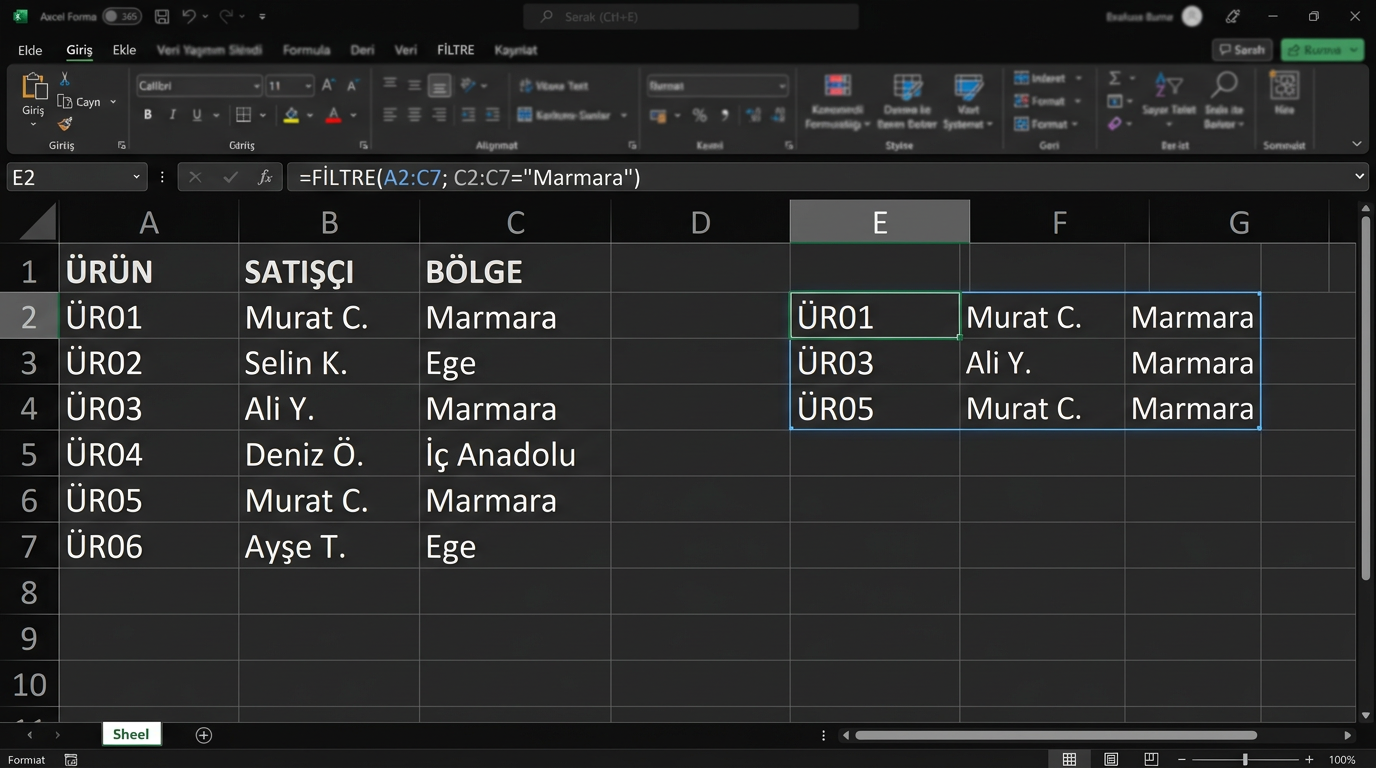The image size is (1376, 768).
Task: Click the Bold formatting icon
Action: coord(148,115)
